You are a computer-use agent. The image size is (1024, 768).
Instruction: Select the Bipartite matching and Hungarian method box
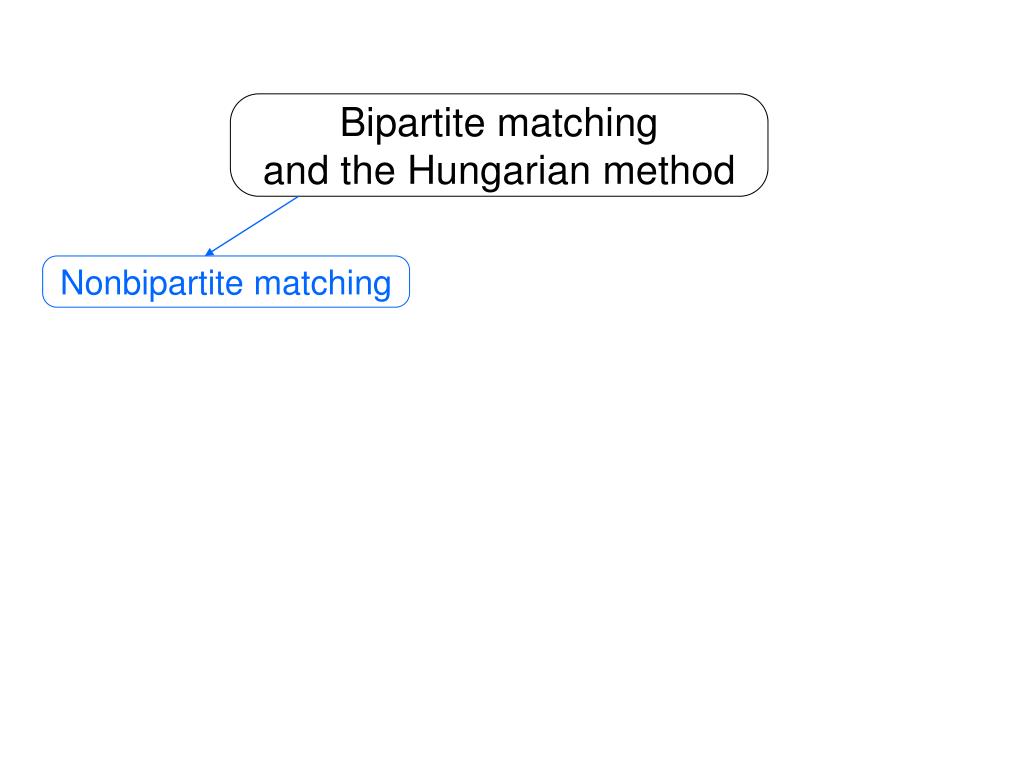coord(499,145)
